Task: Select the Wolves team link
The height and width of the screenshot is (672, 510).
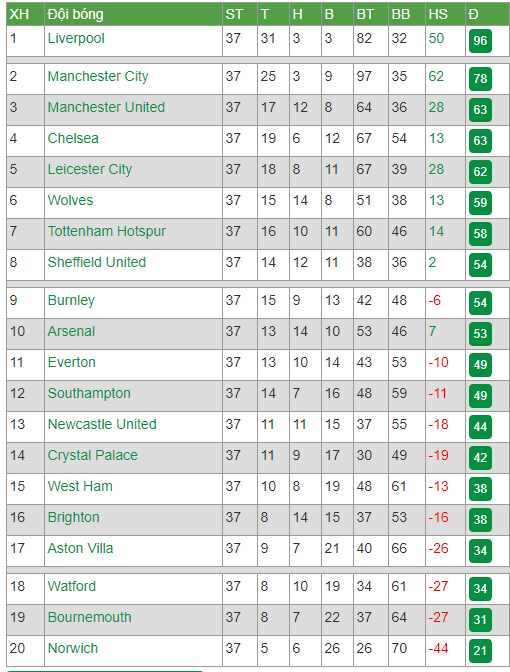Action: 70,200
